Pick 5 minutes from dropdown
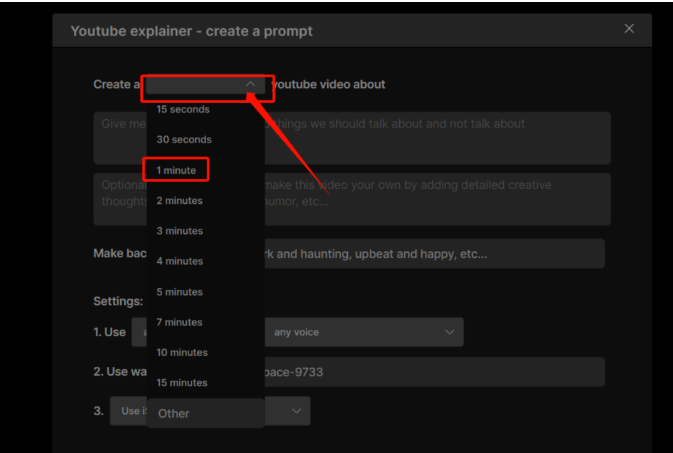The image size is (673, 453). [180, 292]
